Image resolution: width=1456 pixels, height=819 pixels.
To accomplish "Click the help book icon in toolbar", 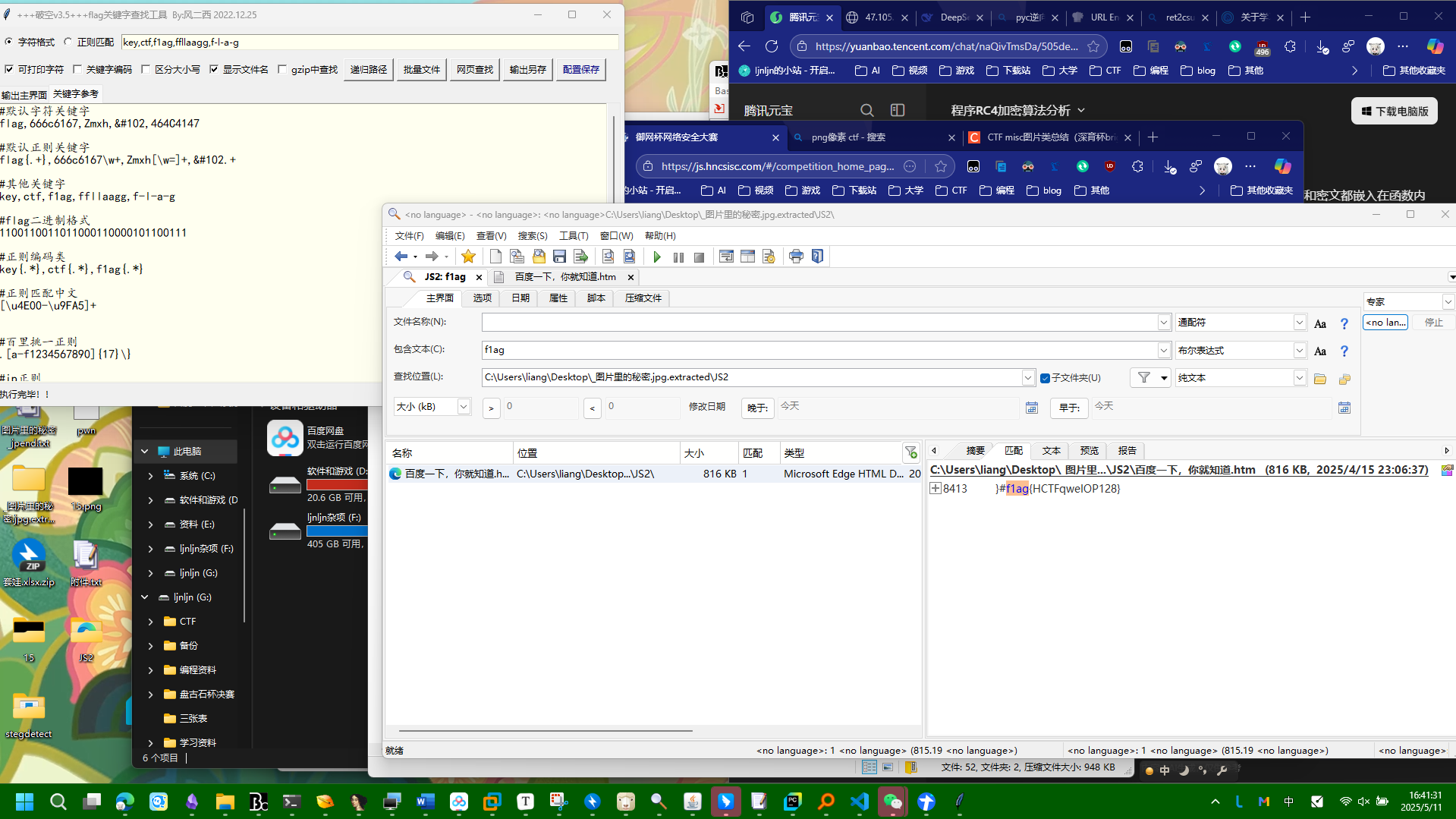I will (817, 257).
